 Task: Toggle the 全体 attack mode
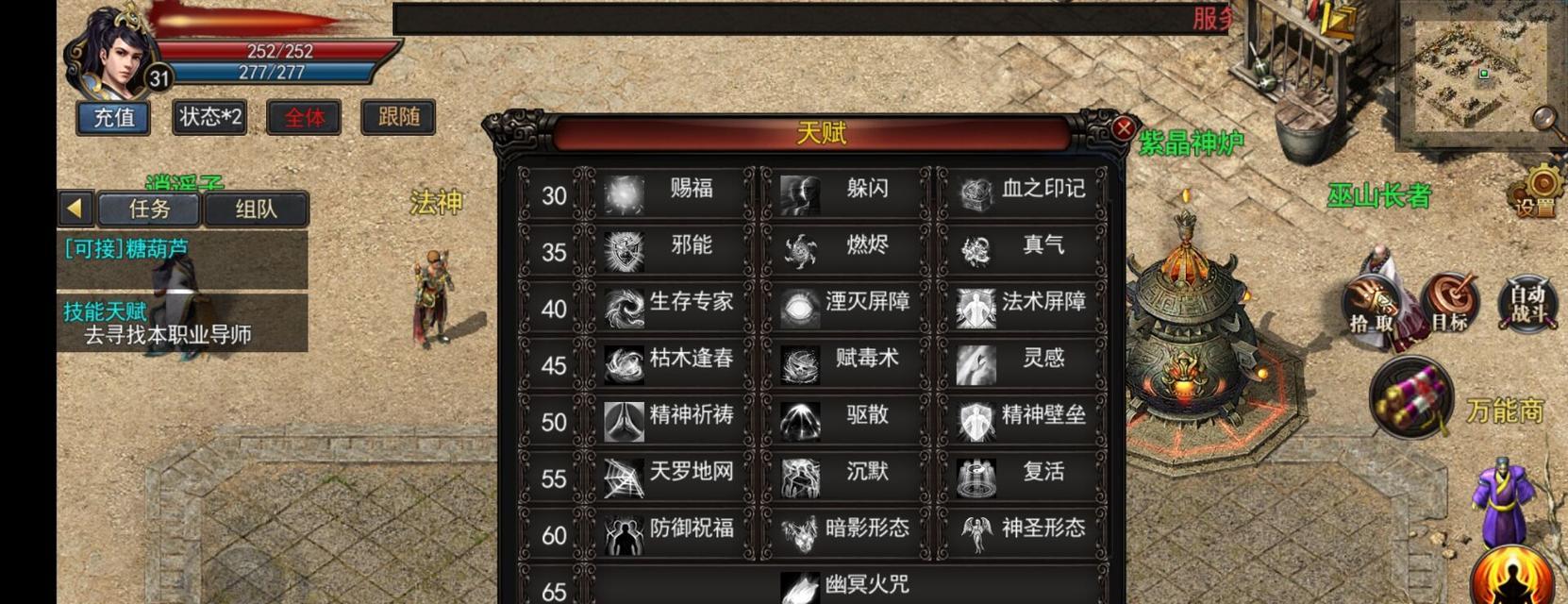[x=304, y=117]
